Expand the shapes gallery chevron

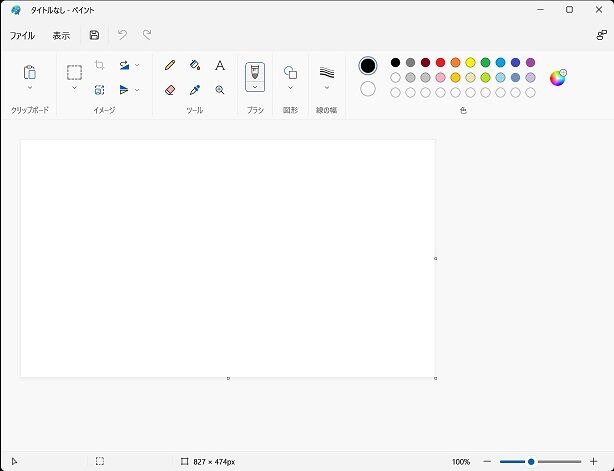click(290, 88)
